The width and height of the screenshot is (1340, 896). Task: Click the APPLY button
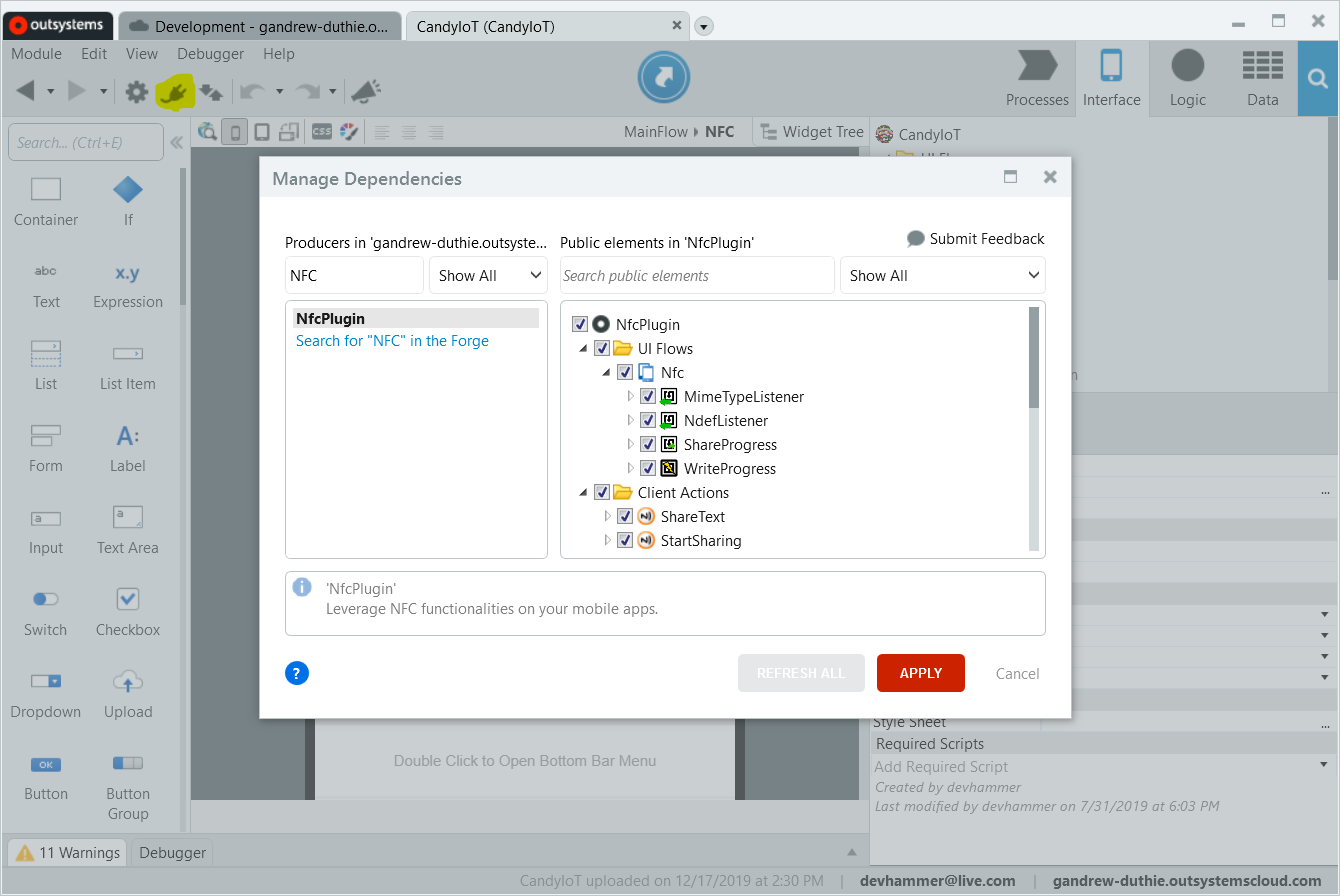click(921, 673)
